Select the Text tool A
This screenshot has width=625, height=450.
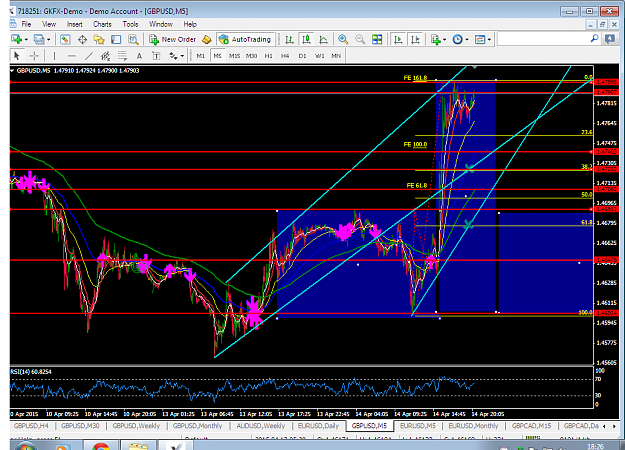139,56
